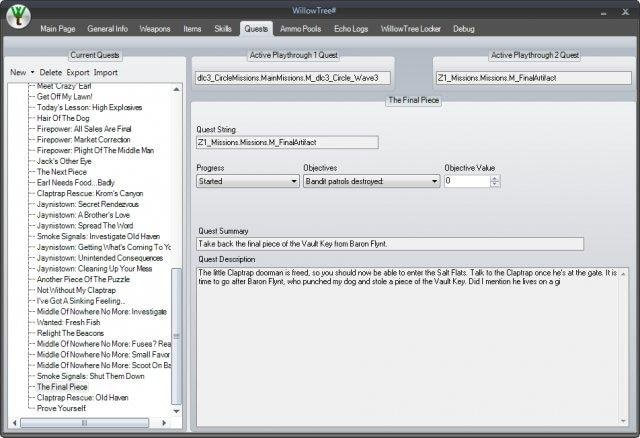This screenshot has width=640, height=438.
Task: Open the Progress dropdown set to Started
Action: [x=248, y=181]
